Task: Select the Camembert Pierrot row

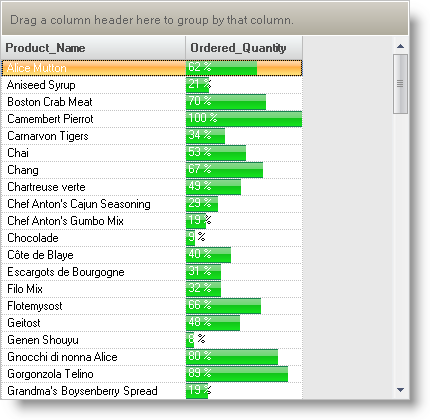Action: [152, 119]
